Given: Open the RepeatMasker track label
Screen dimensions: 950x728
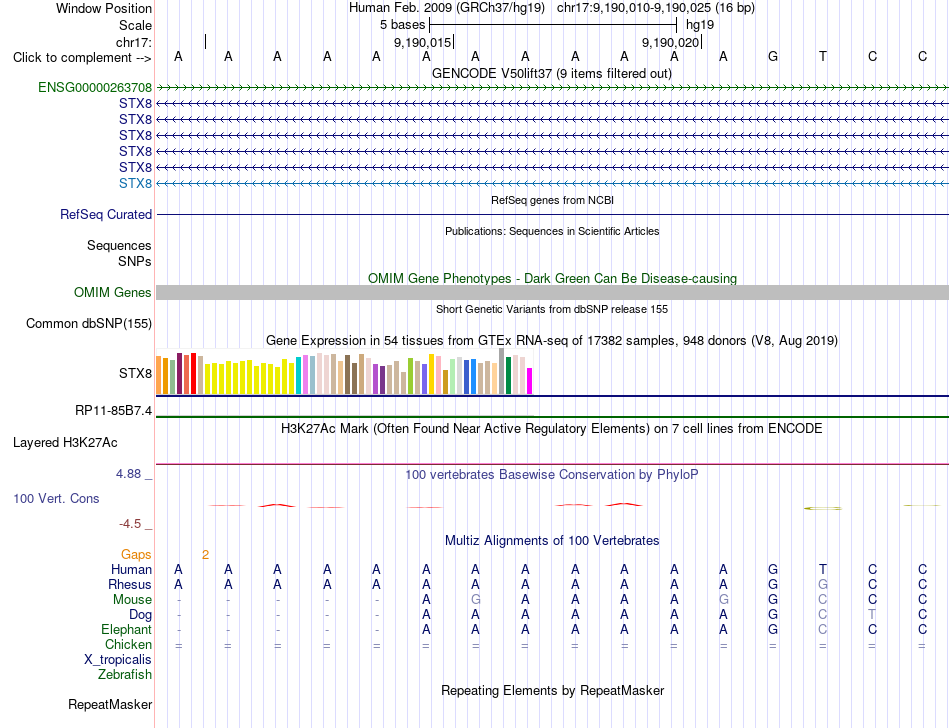Looking at the screenshot, I should pos(110,704).
